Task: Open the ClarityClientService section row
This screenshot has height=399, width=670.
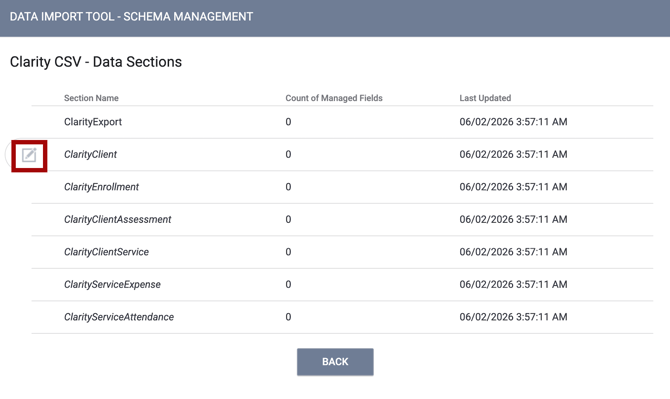Action: click(x=342, y=252)
